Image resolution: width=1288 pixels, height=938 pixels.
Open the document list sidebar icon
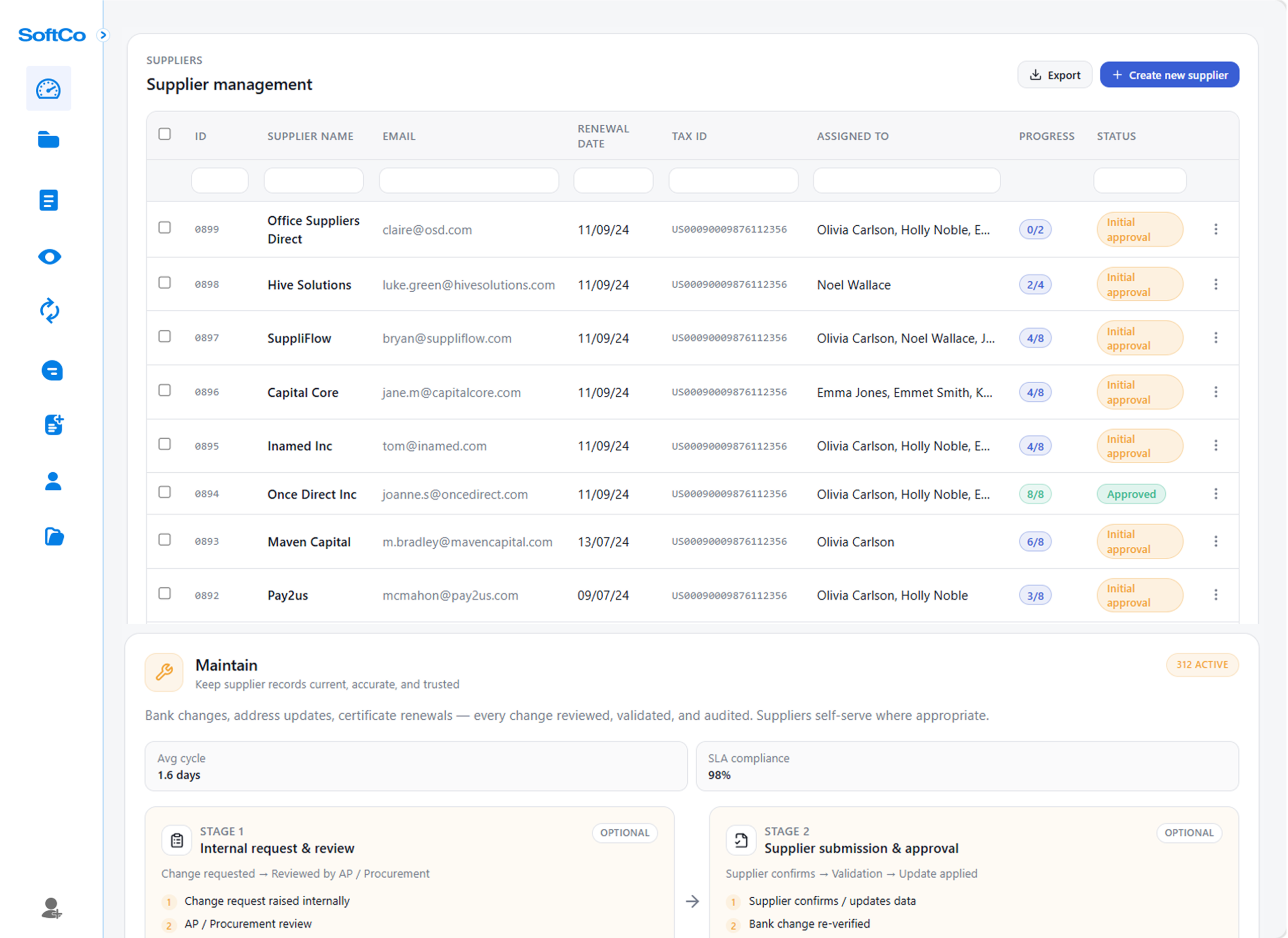[x=48, y=201]
